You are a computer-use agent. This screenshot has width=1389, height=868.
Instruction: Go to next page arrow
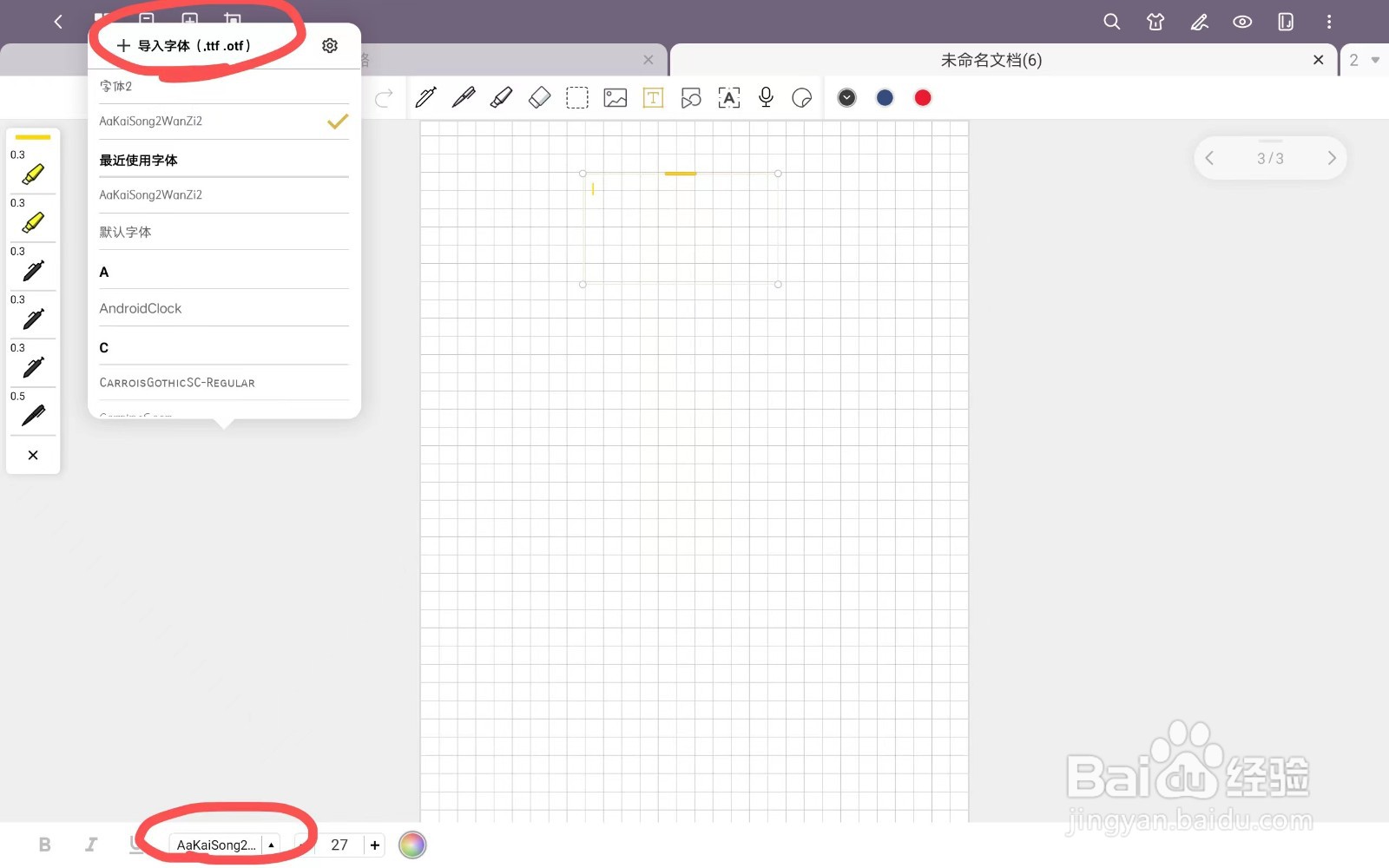1332,158
